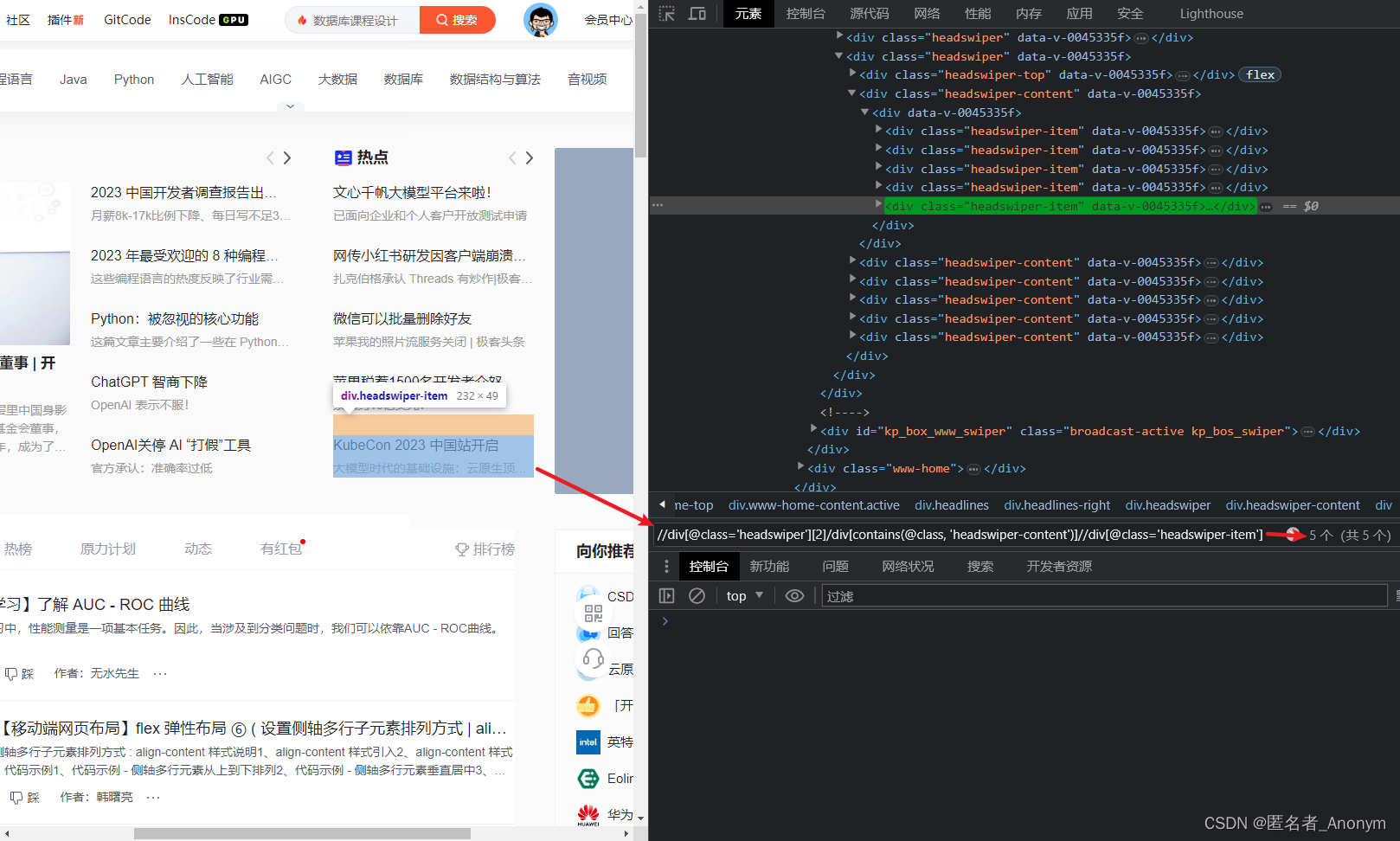Click the customer service headset icon

[593, 659]
